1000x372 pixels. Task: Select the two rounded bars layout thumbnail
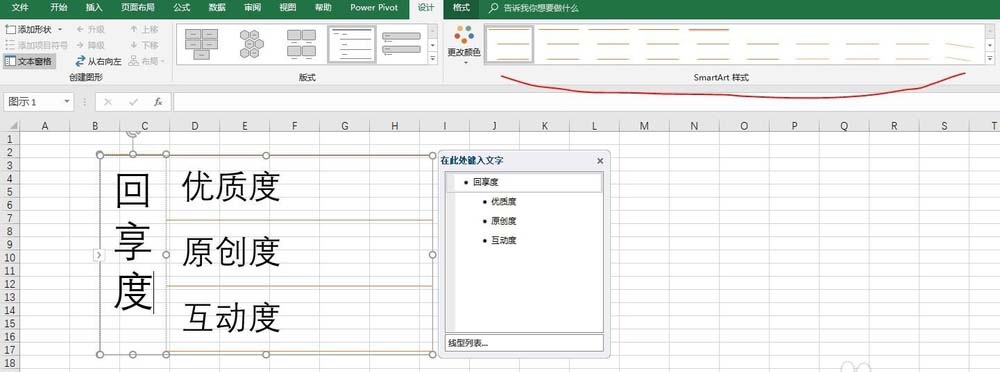point(401,44)
